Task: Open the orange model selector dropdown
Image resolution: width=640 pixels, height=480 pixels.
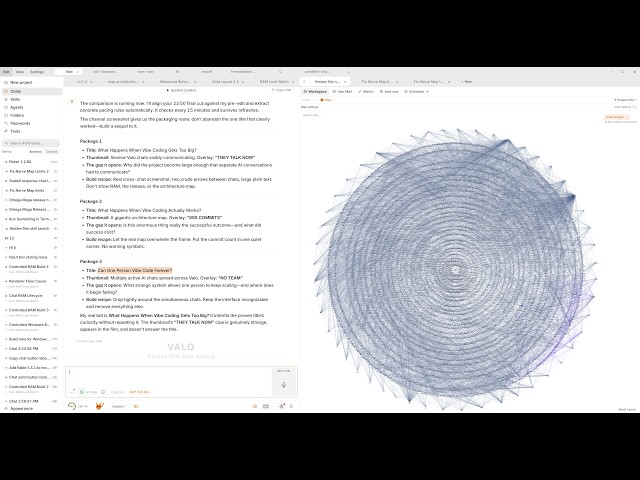Action: (140, 392)
